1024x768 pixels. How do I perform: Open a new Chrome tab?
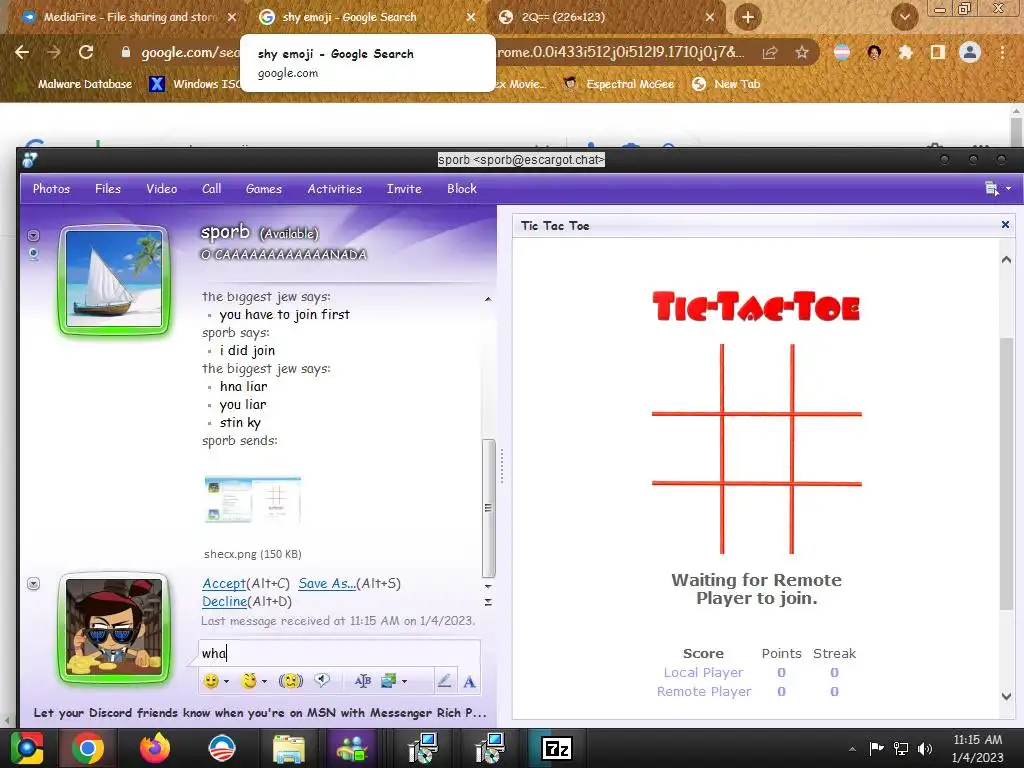748,17
